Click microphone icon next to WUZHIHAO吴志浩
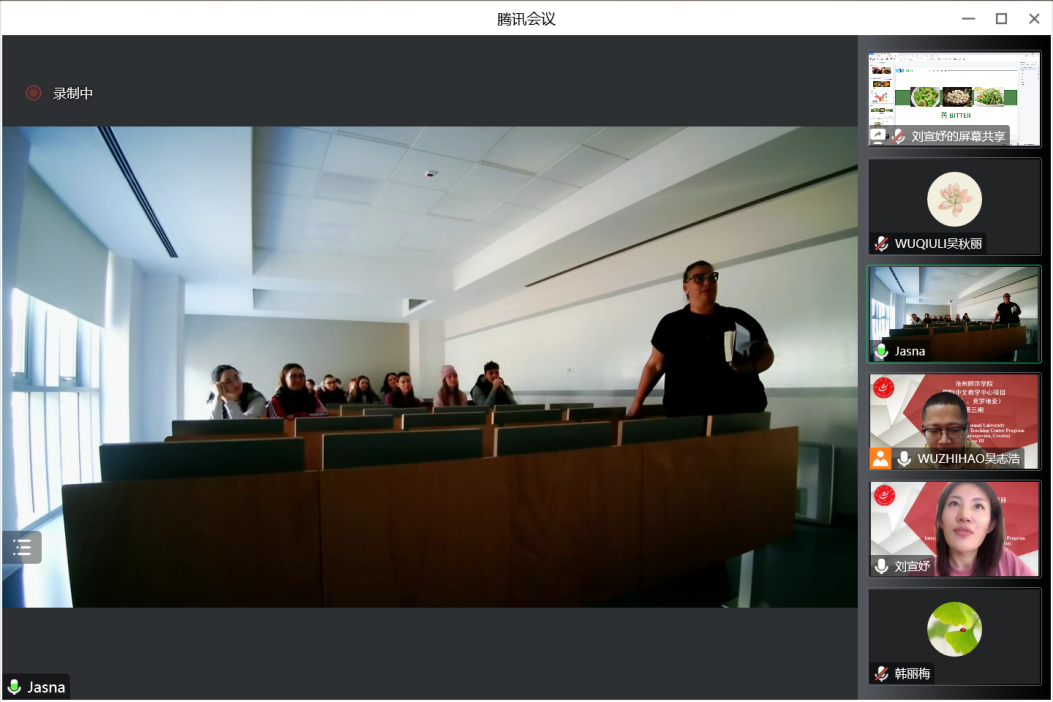The image size is (1053, 702). [x=904, y=458]
